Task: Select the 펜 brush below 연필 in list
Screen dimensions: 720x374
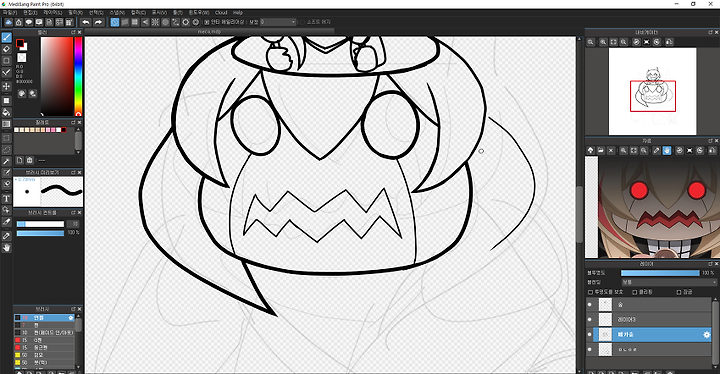Action: point(44,325)
